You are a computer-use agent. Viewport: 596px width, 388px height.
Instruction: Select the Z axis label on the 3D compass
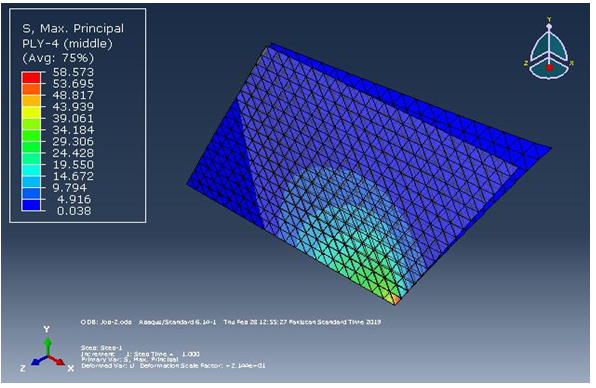pyautogui.click(x=526, y=63)
